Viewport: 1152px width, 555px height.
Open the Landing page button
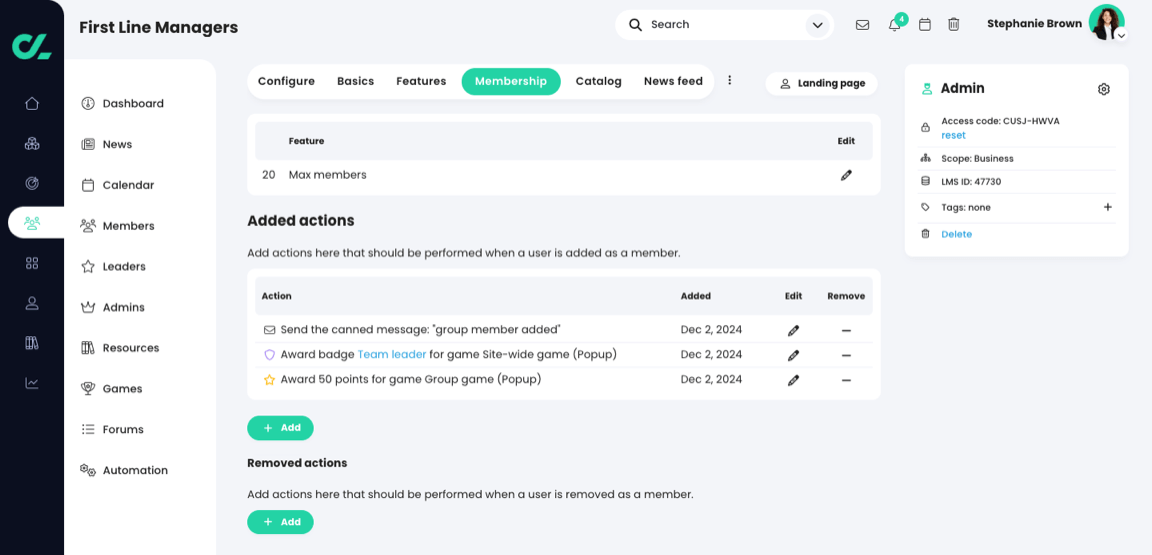[821, 84]
